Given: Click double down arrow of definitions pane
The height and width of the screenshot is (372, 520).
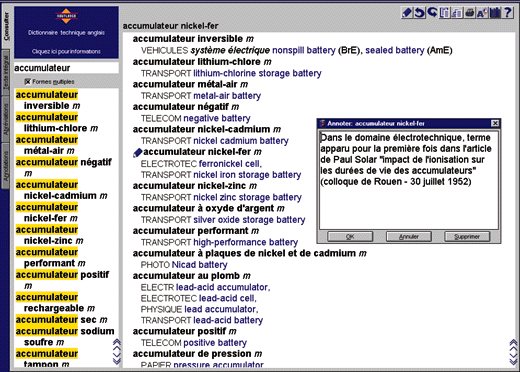Looking at the screenshot, I should [514, 361].
